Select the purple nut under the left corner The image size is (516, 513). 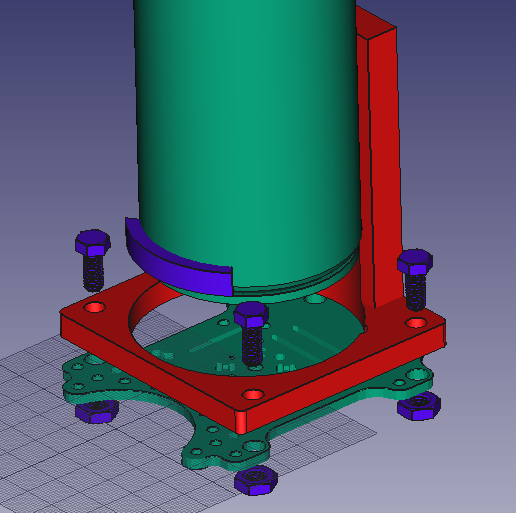[97, 412]
